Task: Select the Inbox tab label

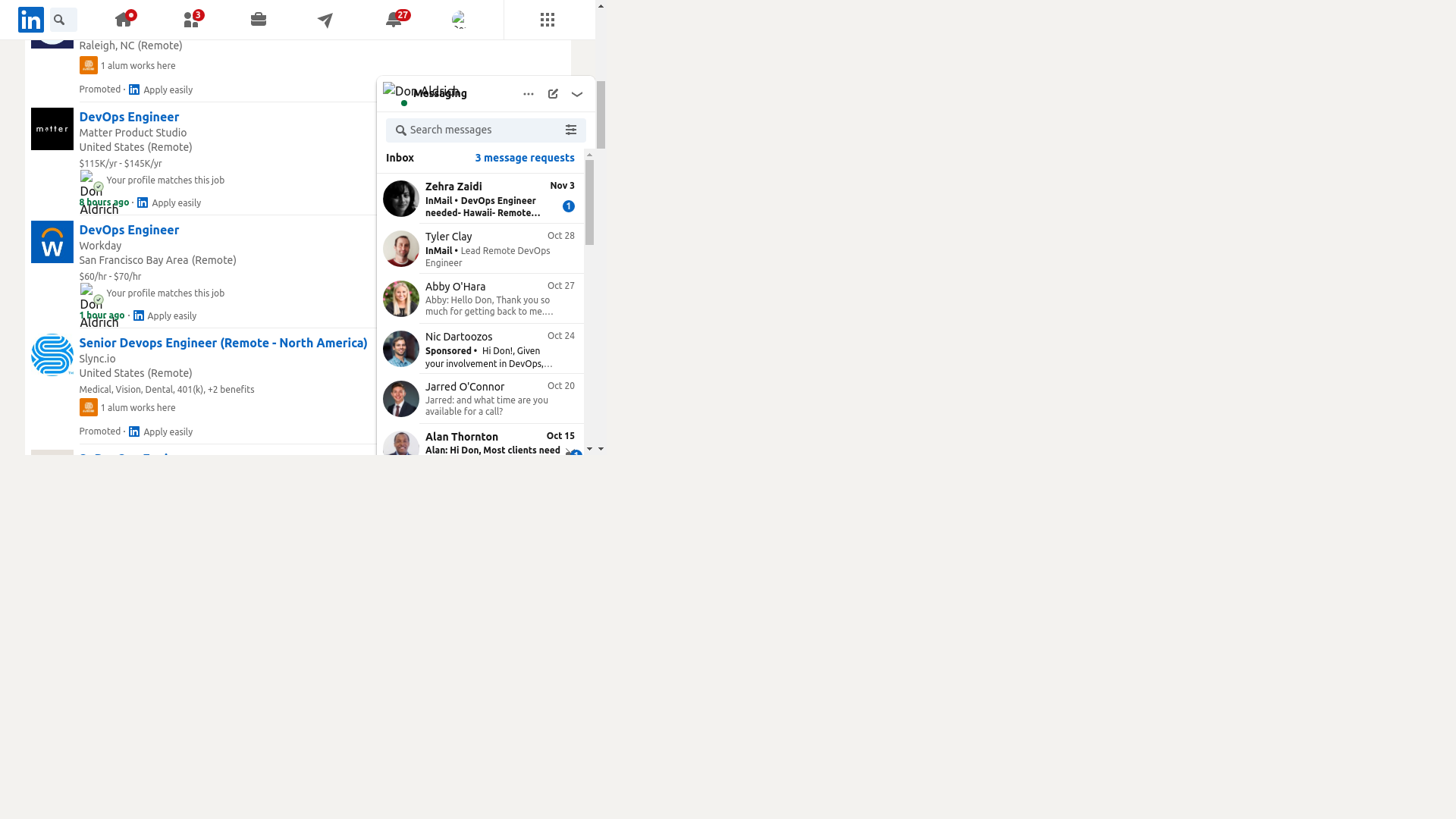Action: point(400,158)
